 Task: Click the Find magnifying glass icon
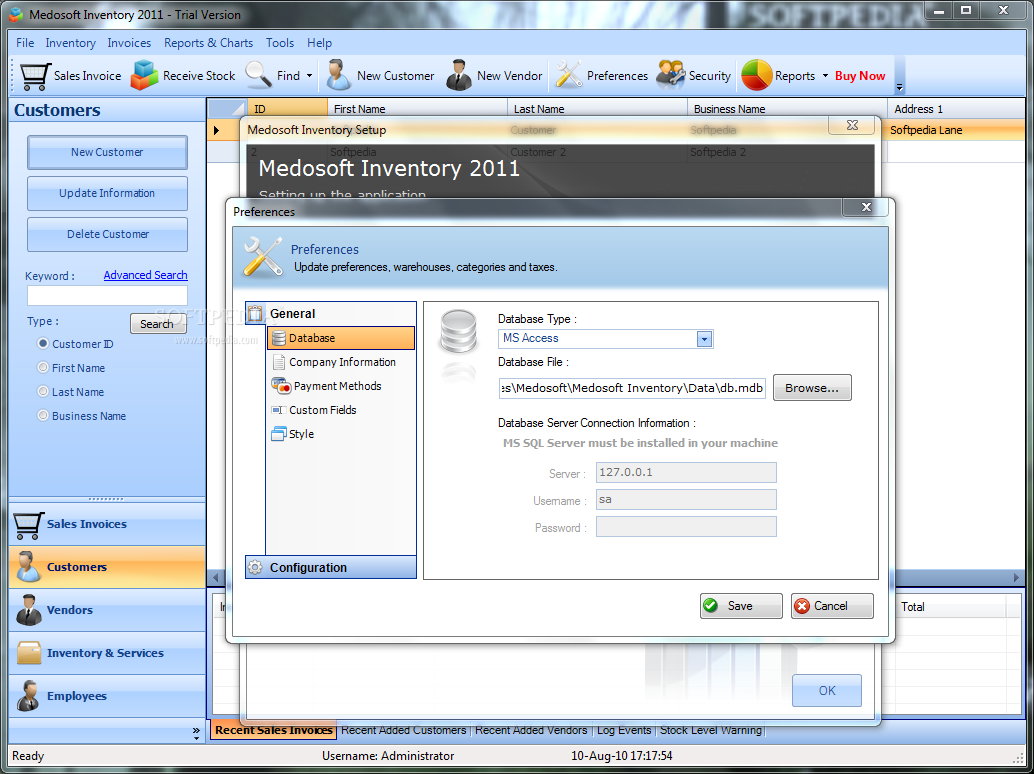[x=258, y=75]
